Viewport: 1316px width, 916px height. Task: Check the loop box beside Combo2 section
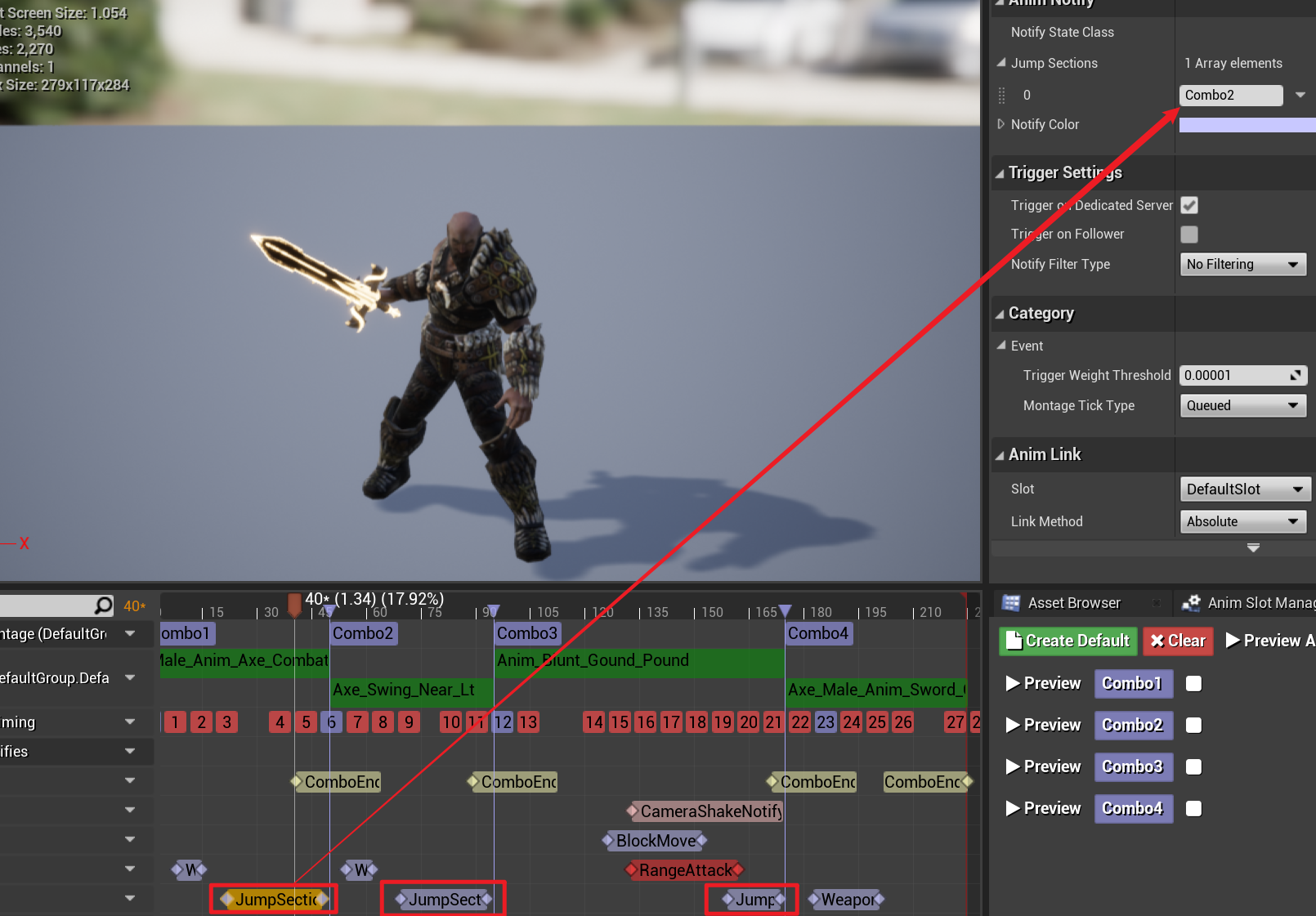1194,725
